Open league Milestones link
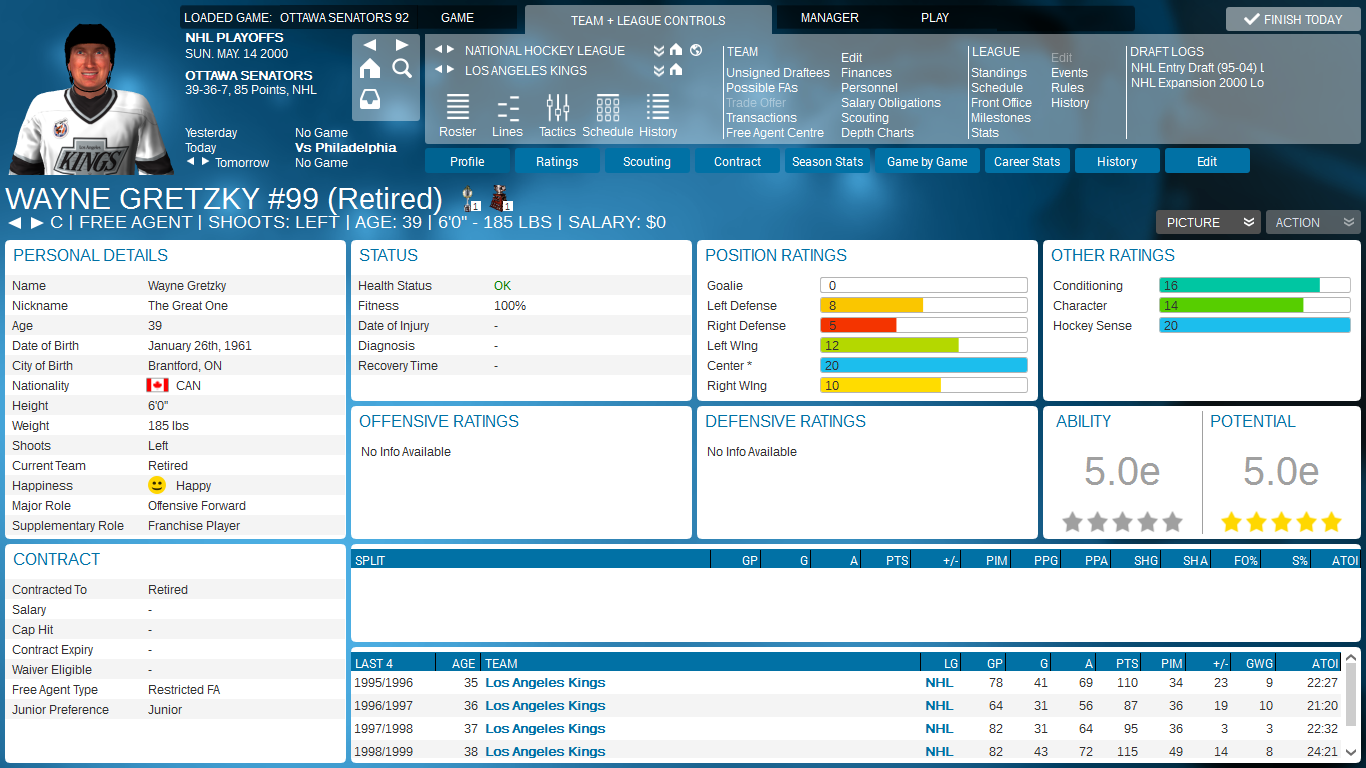 1001,118
